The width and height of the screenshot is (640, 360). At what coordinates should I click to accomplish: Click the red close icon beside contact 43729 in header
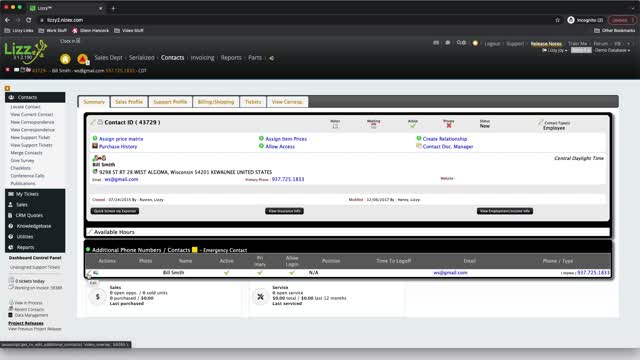[7, 70]
